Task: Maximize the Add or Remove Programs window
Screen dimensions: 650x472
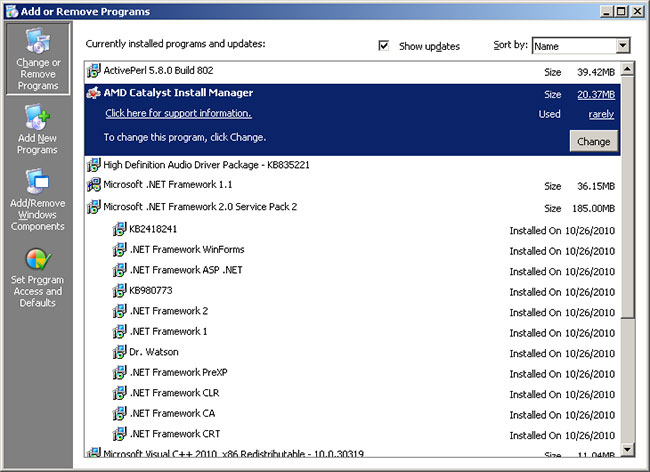Action: click(621, 11)
